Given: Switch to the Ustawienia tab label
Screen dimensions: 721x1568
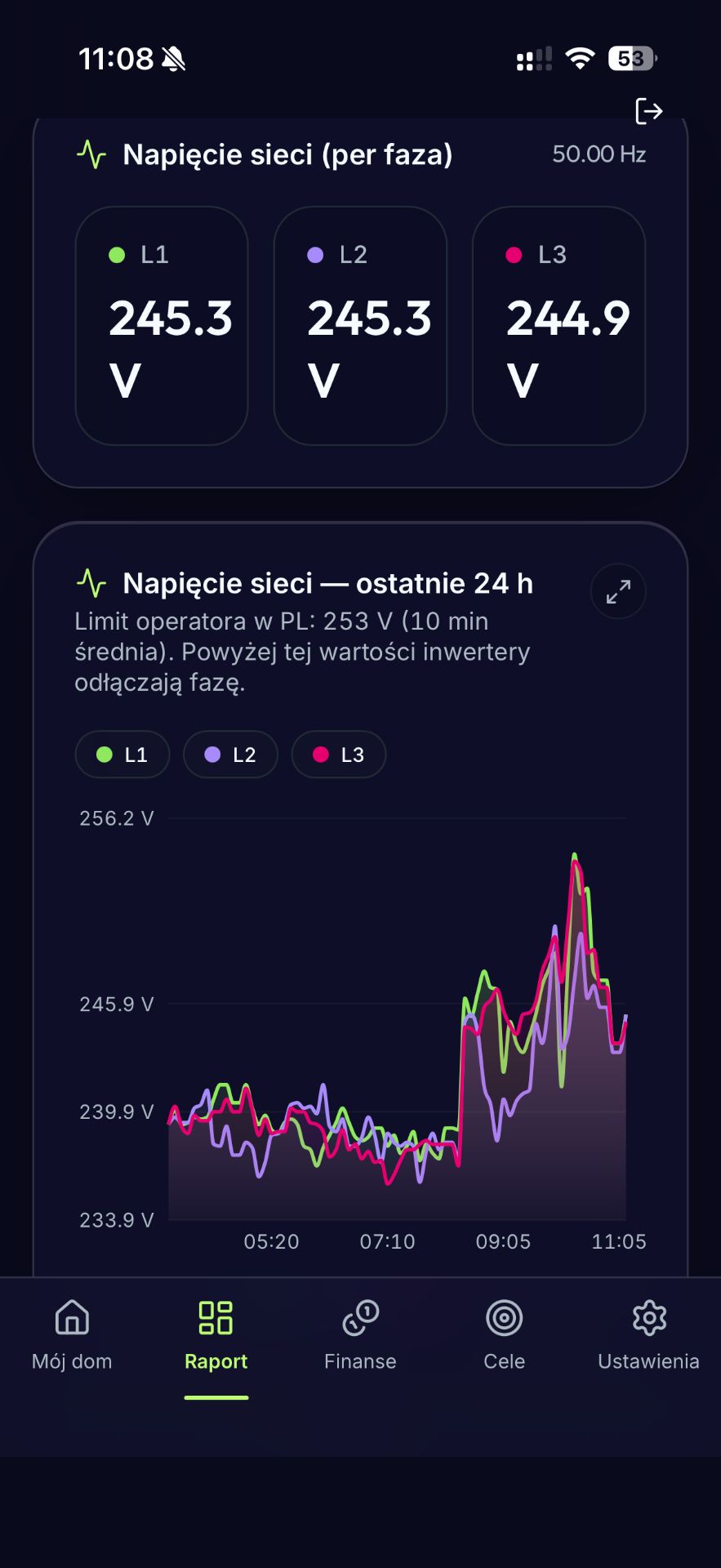Looking at the screenshot, I should 649,1361.
